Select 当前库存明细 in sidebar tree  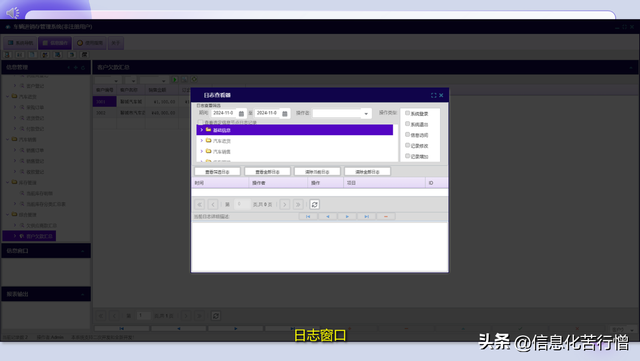[x=40, y=193]
